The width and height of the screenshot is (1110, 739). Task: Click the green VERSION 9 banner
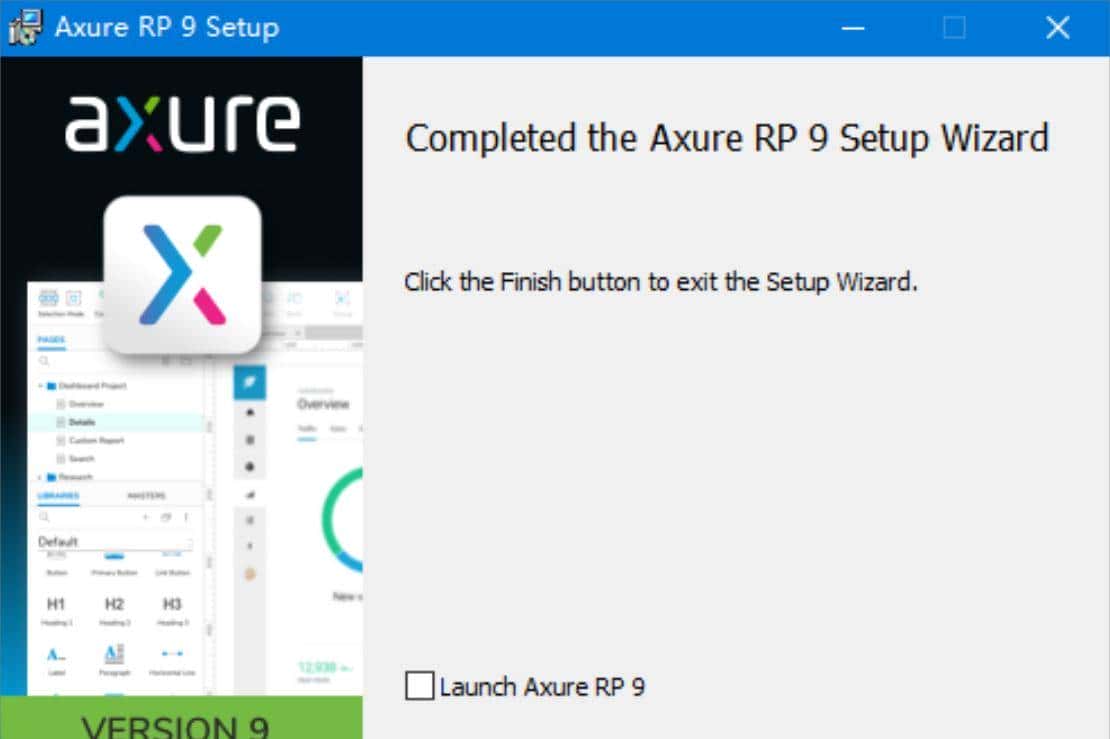tap(181, 718)
